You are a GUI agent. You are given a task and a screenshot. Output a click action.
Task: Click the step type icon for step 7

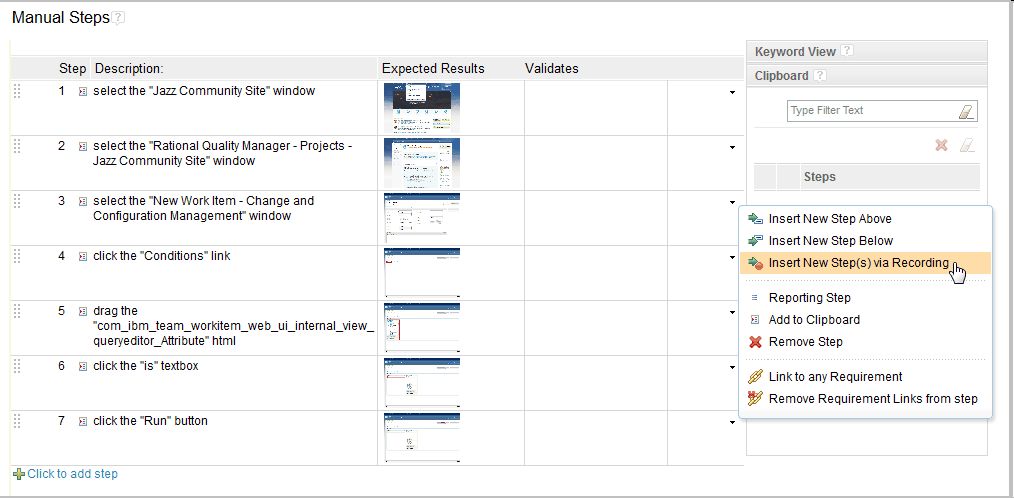(83, 422)
